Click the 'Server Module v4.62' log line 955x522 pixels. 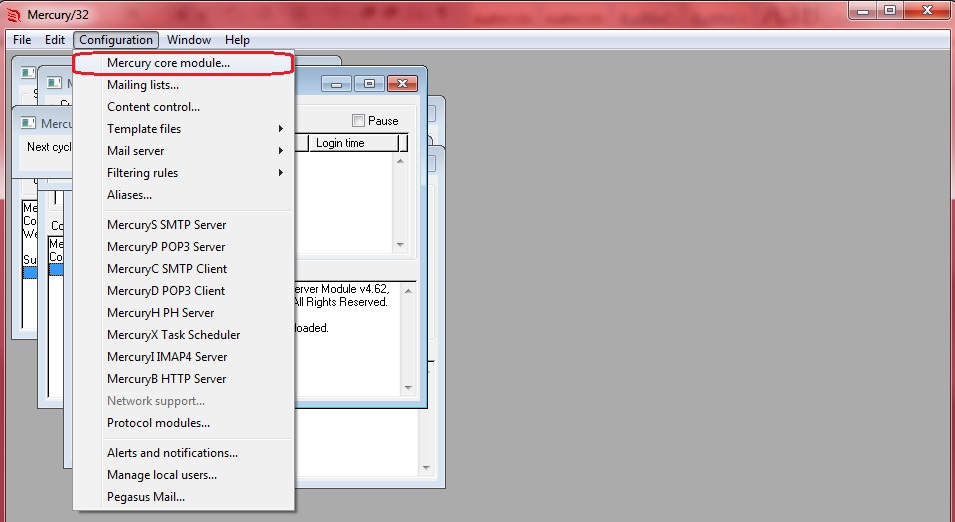341,289
